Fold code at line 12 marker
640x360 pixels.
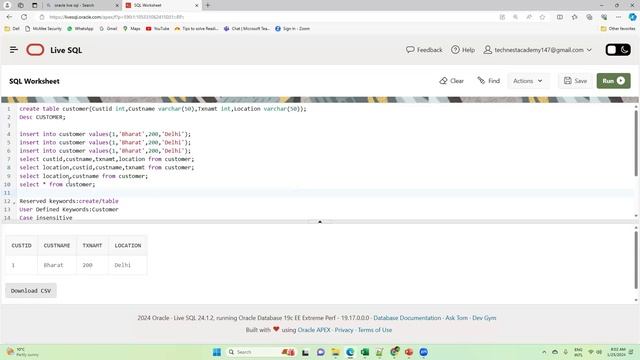(x=14, y=202)
